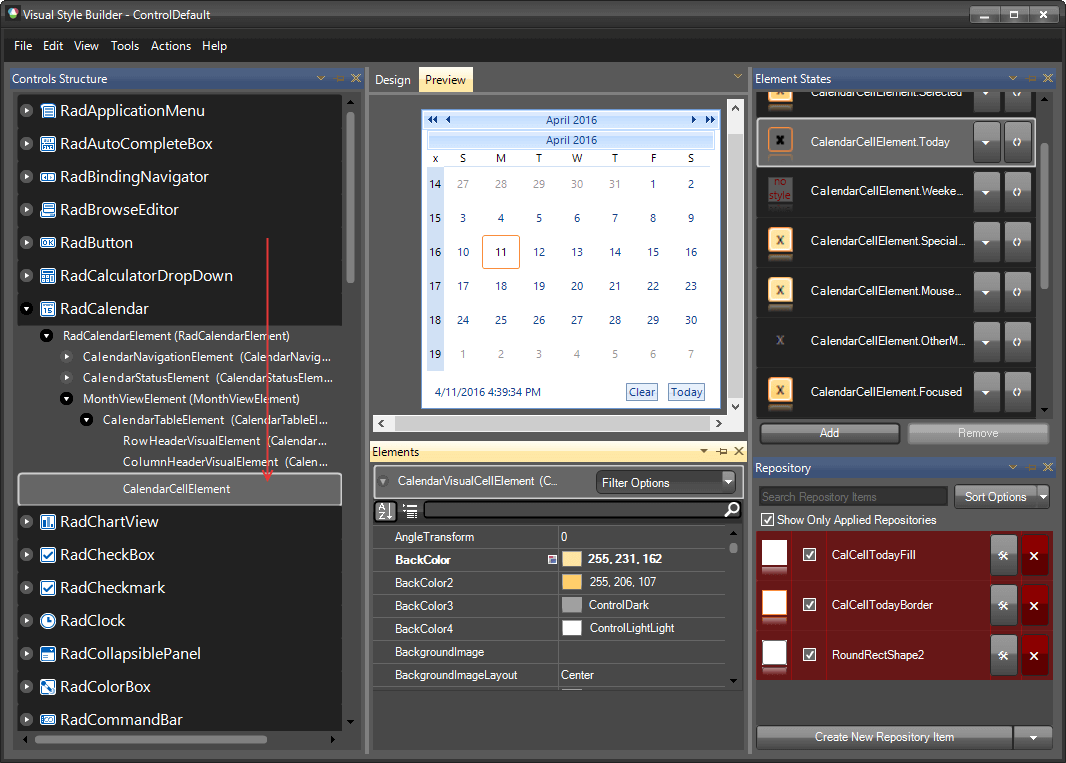1066x763 pixels.
Task: Switch to categorized view in Elements panel
Action: click(x=409, y=511)
